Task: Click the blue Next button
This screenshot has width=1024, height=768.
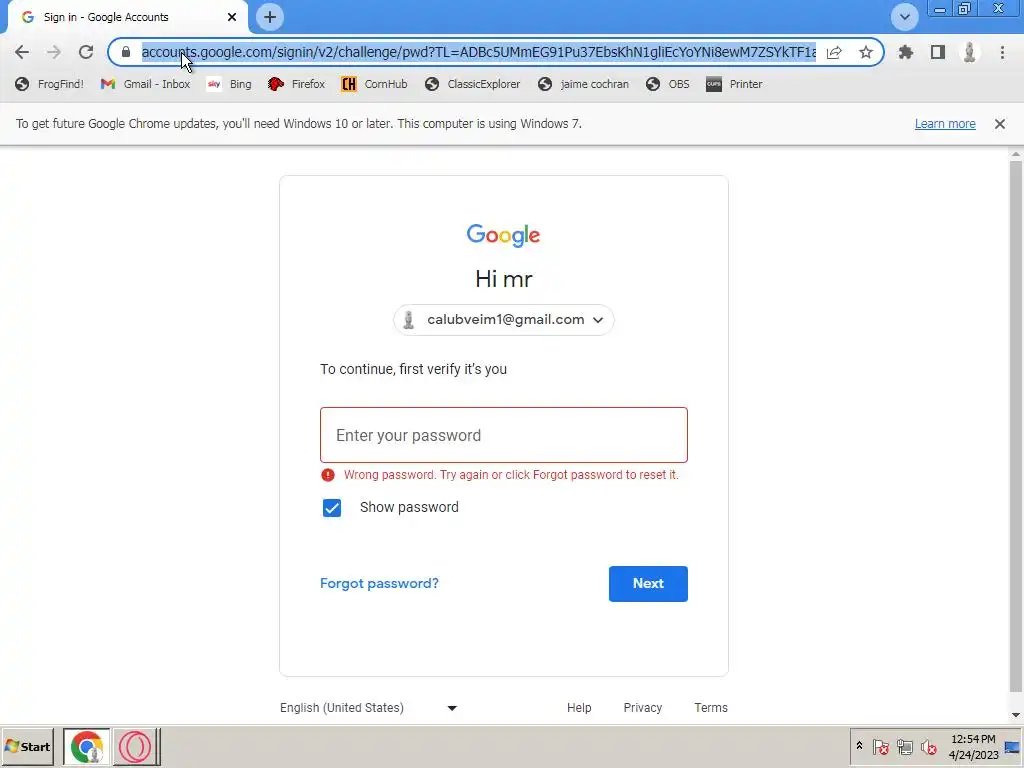Action: tap(648, 584)
